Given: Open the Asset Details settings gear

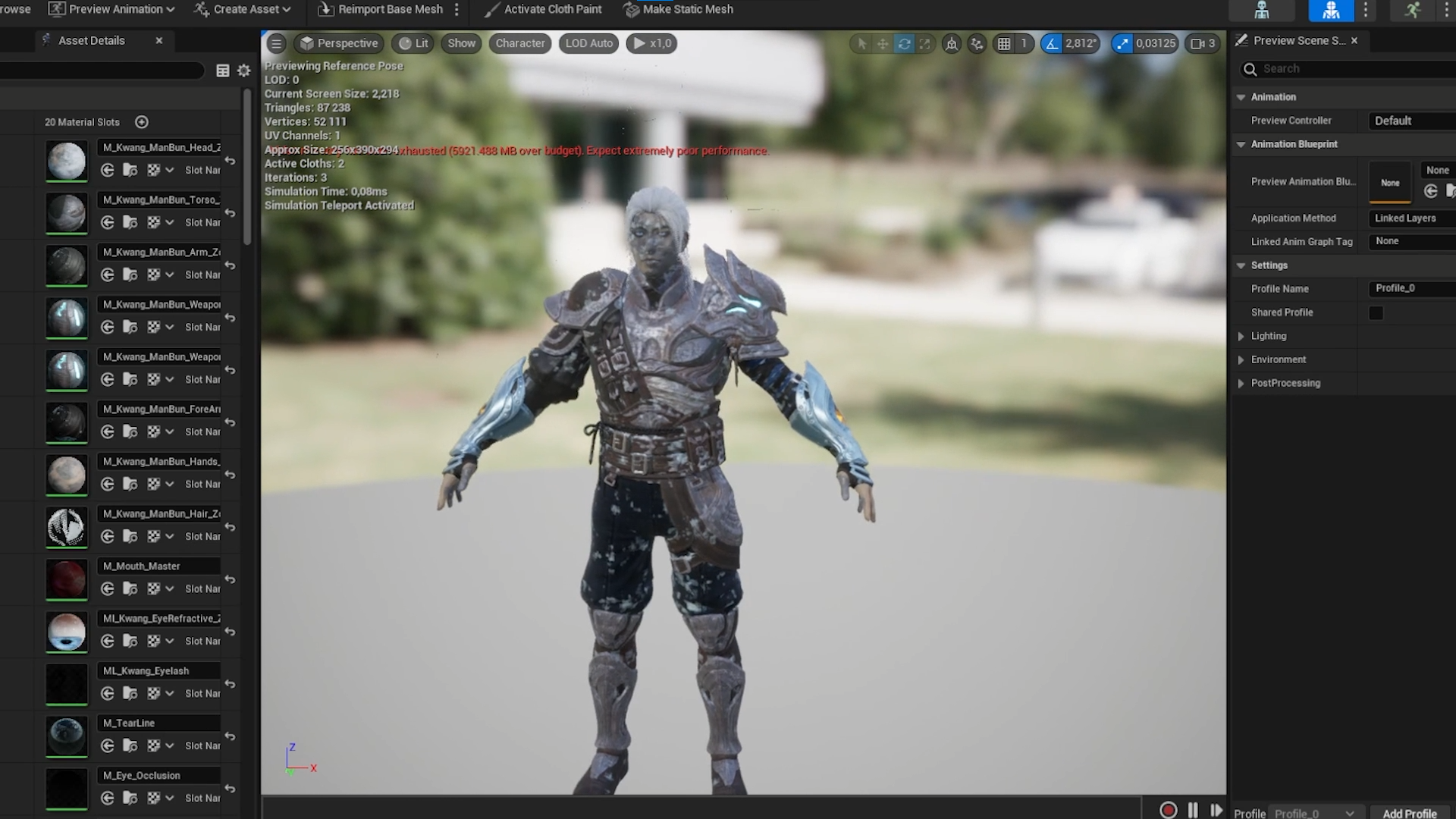Looking at the screenshot, I should (x=243, y=71).
